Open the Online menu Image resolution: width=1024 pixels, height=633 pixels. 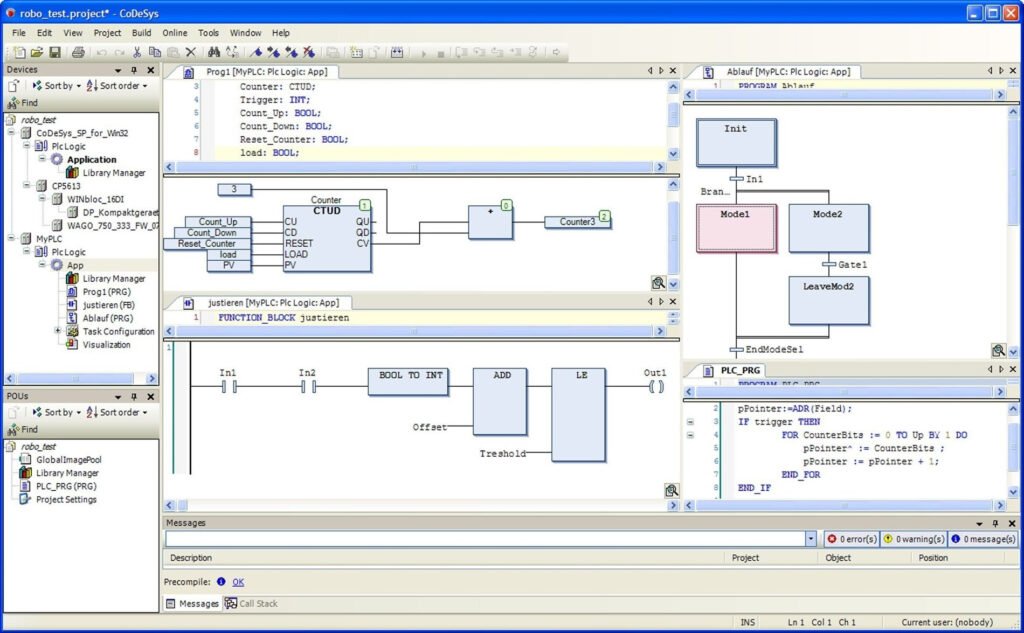(175, 31)
